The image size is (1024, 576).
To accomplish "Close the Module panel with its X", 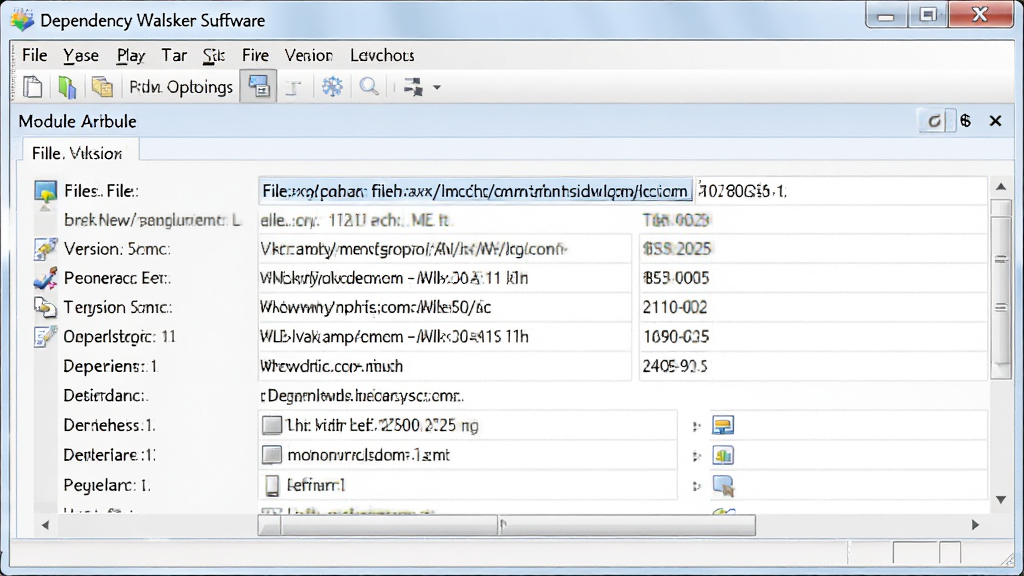I will tap(995, 121).
